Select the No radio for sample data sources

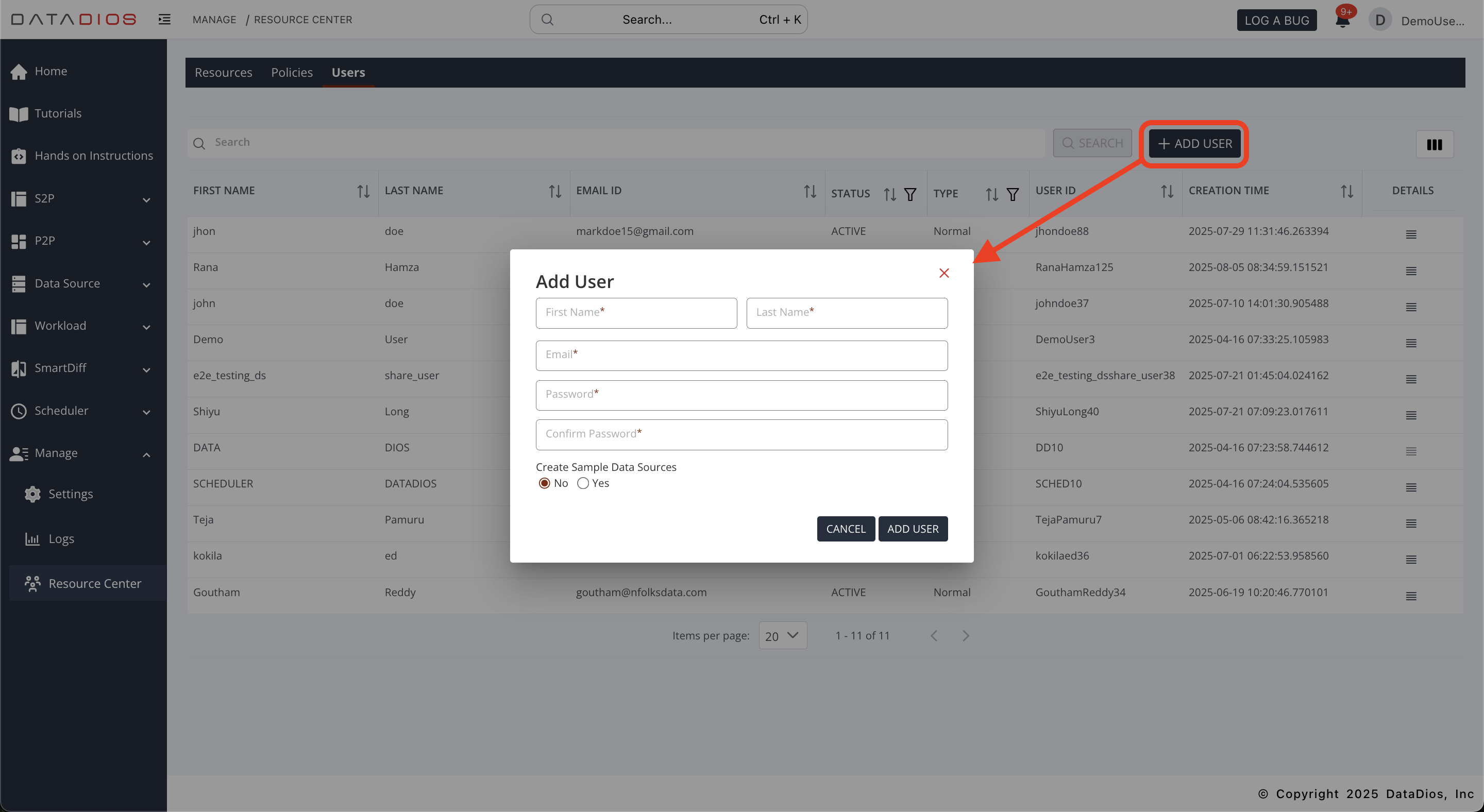pos(545,483)
